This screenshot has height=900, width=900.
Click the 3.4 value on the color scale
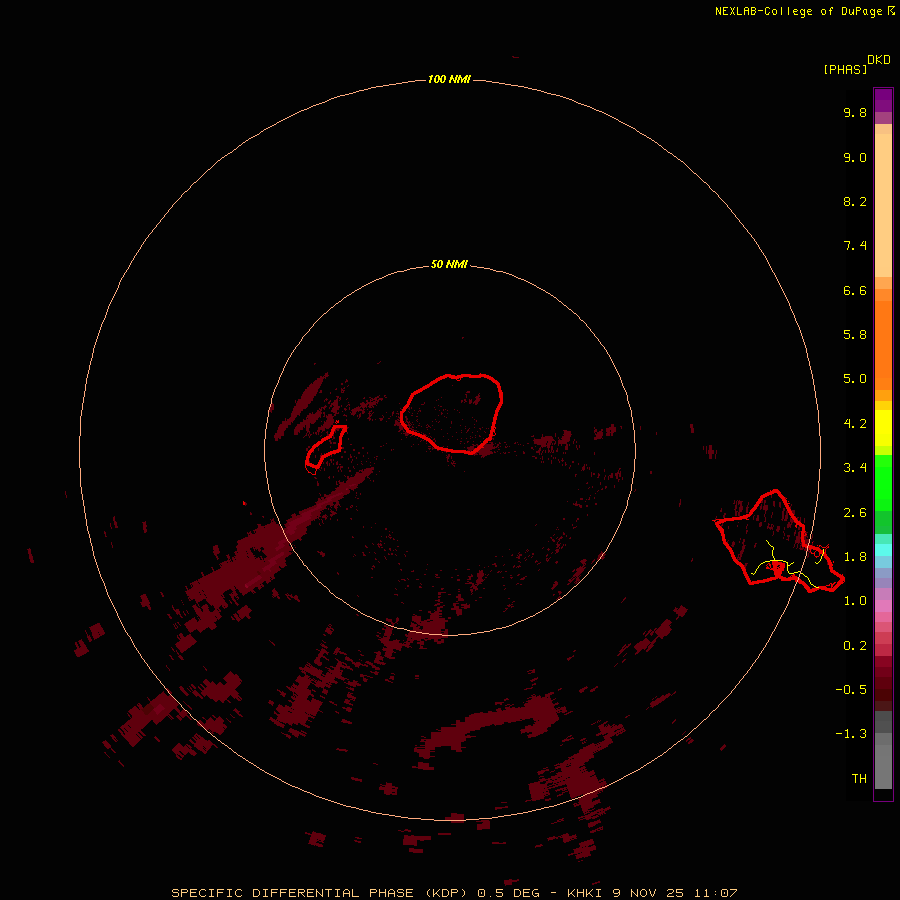[855, 467]
